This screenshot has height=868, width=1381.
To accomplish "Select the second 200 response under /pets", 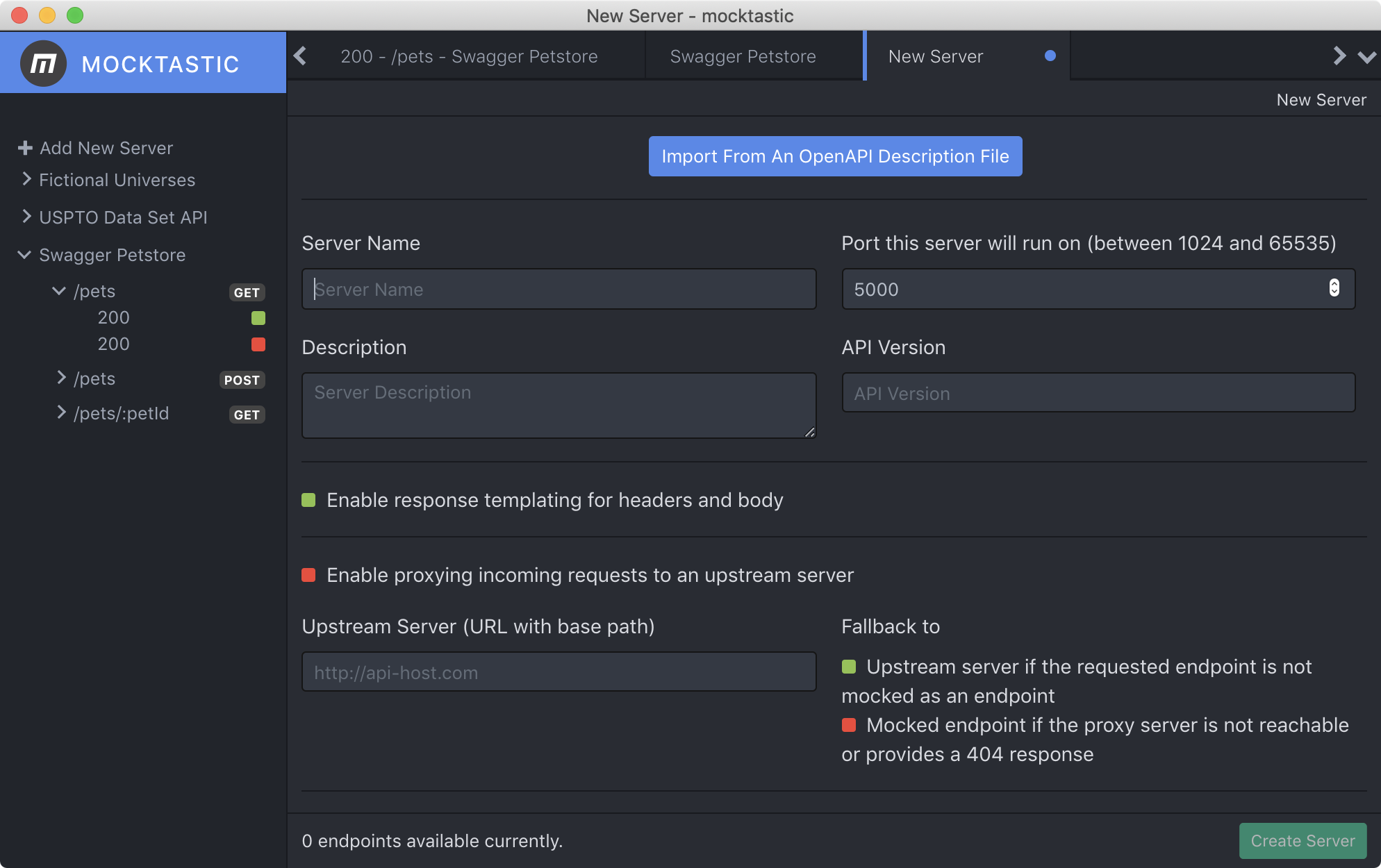I will [113, 344].
